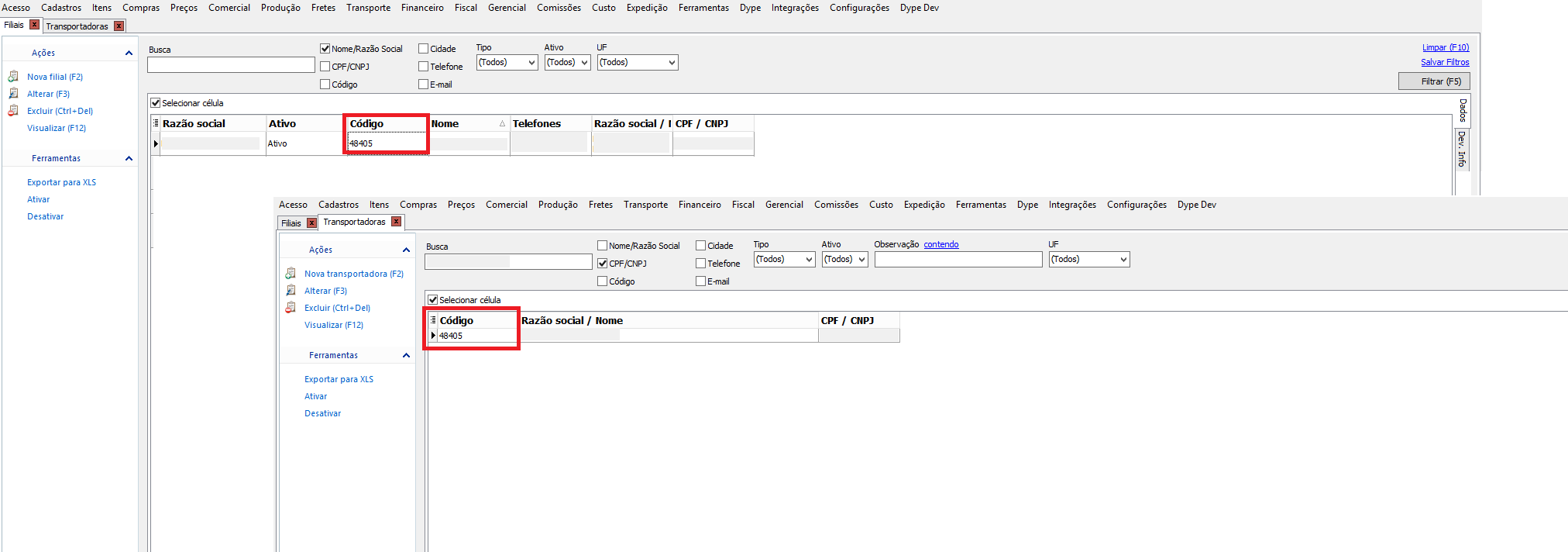Click the Excluir icon in front window
1568x552 pixels.
click(291, 308)
